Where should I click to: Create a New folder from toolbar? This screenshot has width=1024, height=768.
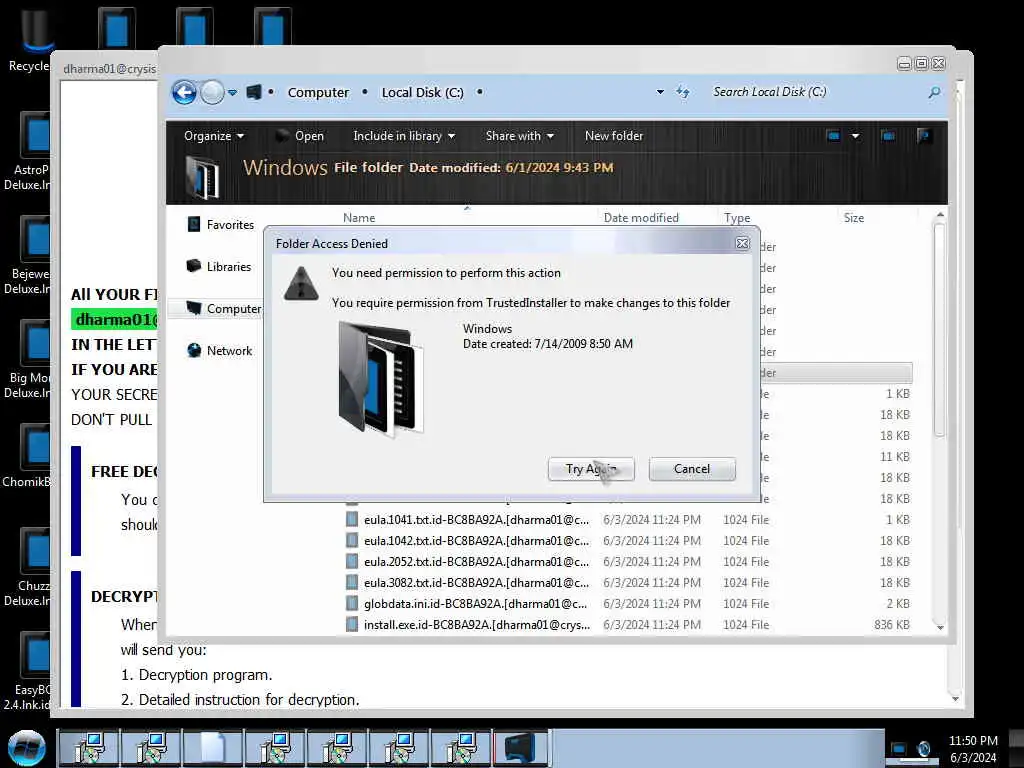point(614,136)
